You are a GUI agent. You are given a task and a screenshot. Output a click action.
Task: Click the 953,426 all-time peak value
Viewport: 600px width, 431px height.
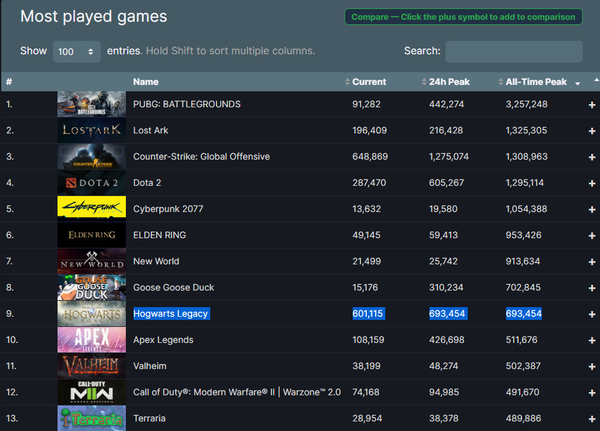pyautogui.click(x=523, y=235)
